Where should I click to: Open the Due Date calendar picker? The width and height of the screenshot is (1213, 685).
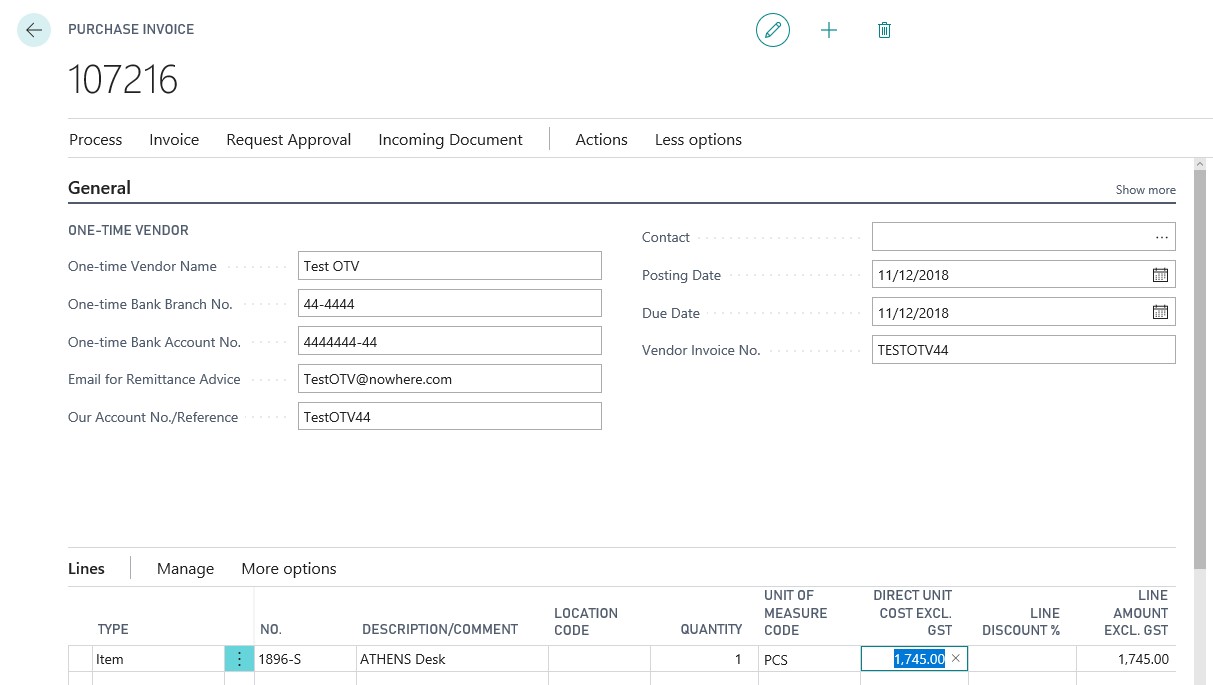pyautogui.click(x=1161, y=312)
